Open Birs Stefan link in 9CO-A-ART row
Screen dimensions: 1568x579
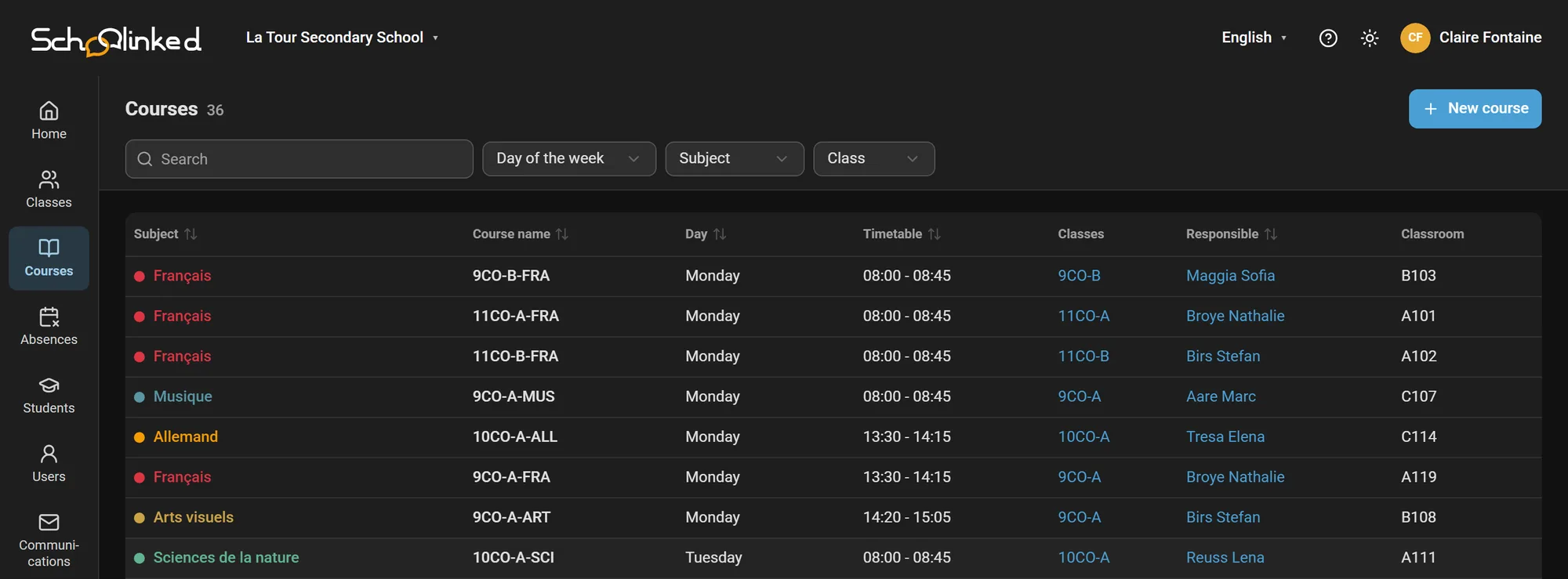click(x=1223, y=517)
